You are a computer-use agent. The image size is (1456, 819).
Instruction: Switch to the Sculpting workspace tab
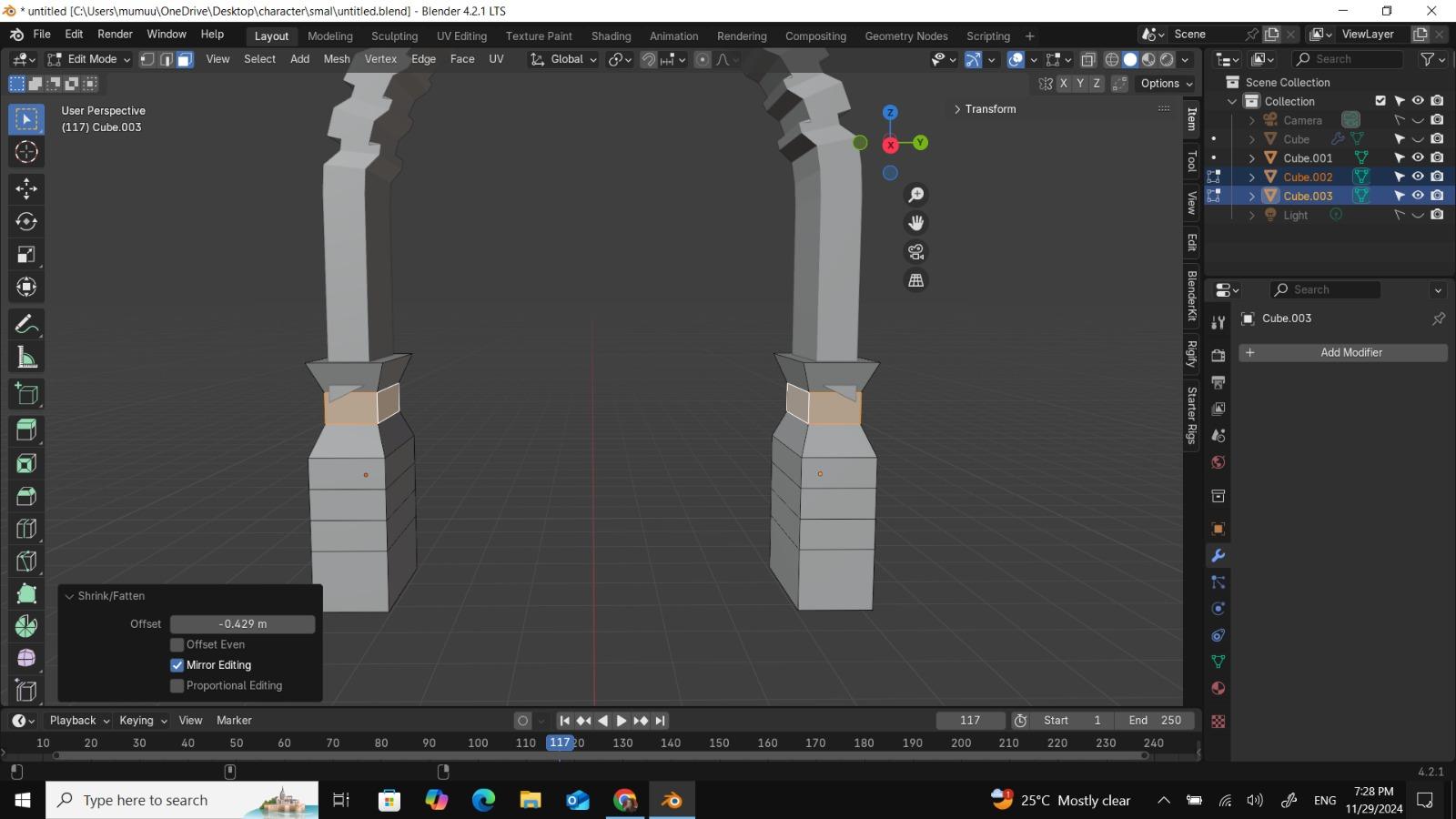[395, 36]
